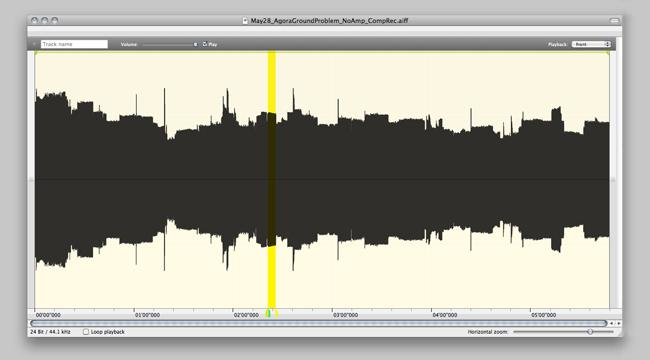This screenshot has height=360, width=650.
Task: Click the file document icon in title bar
Action: coord(245,20)
